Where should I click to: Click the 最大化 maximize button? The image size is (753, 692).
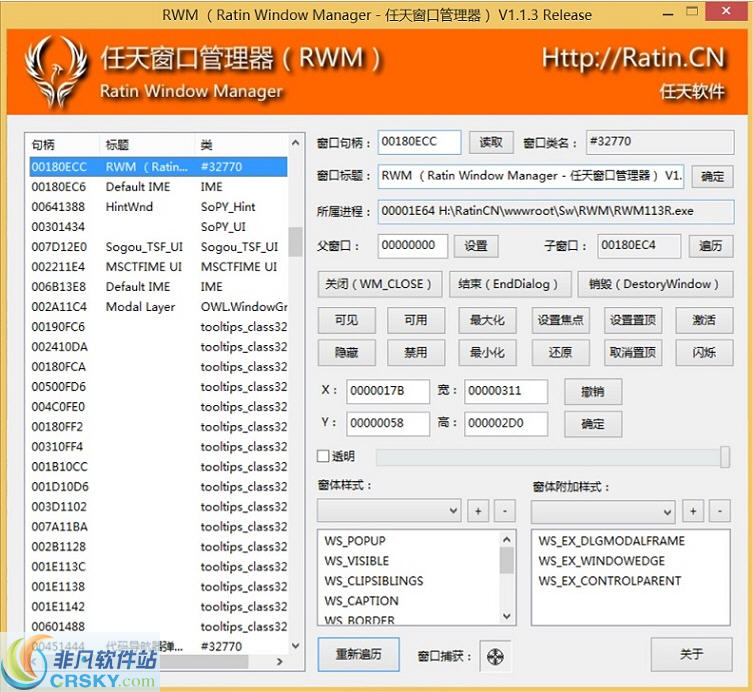(x=487, y=320)
